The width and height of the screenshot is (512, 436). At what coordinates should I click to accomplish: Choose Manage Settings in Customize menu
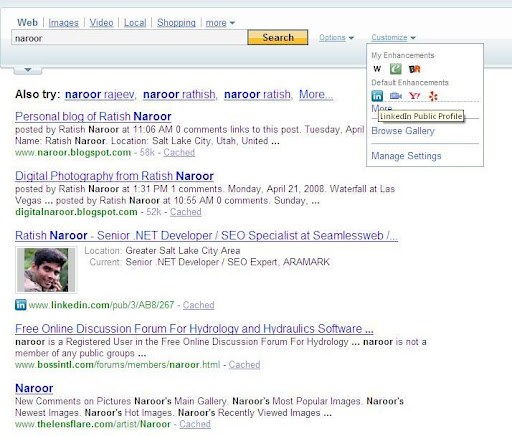(406, 156)
